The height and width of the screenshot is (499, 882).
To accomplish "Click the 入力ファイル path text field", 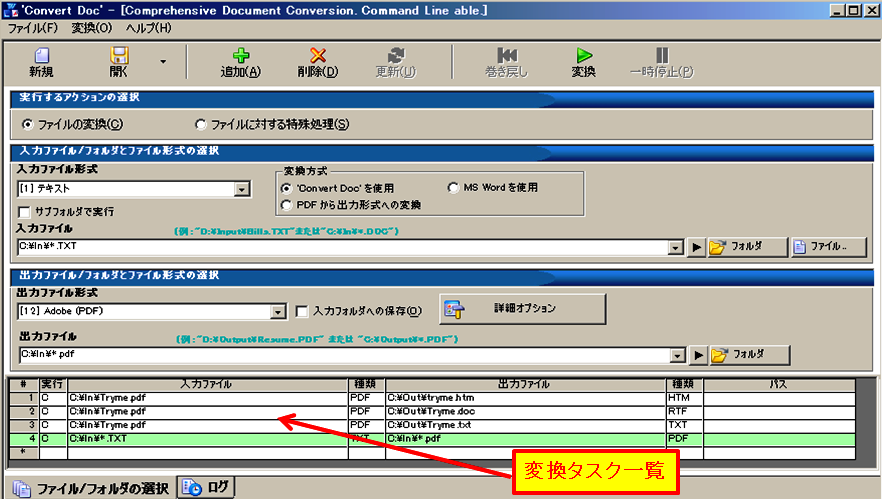I will (343, 247).
